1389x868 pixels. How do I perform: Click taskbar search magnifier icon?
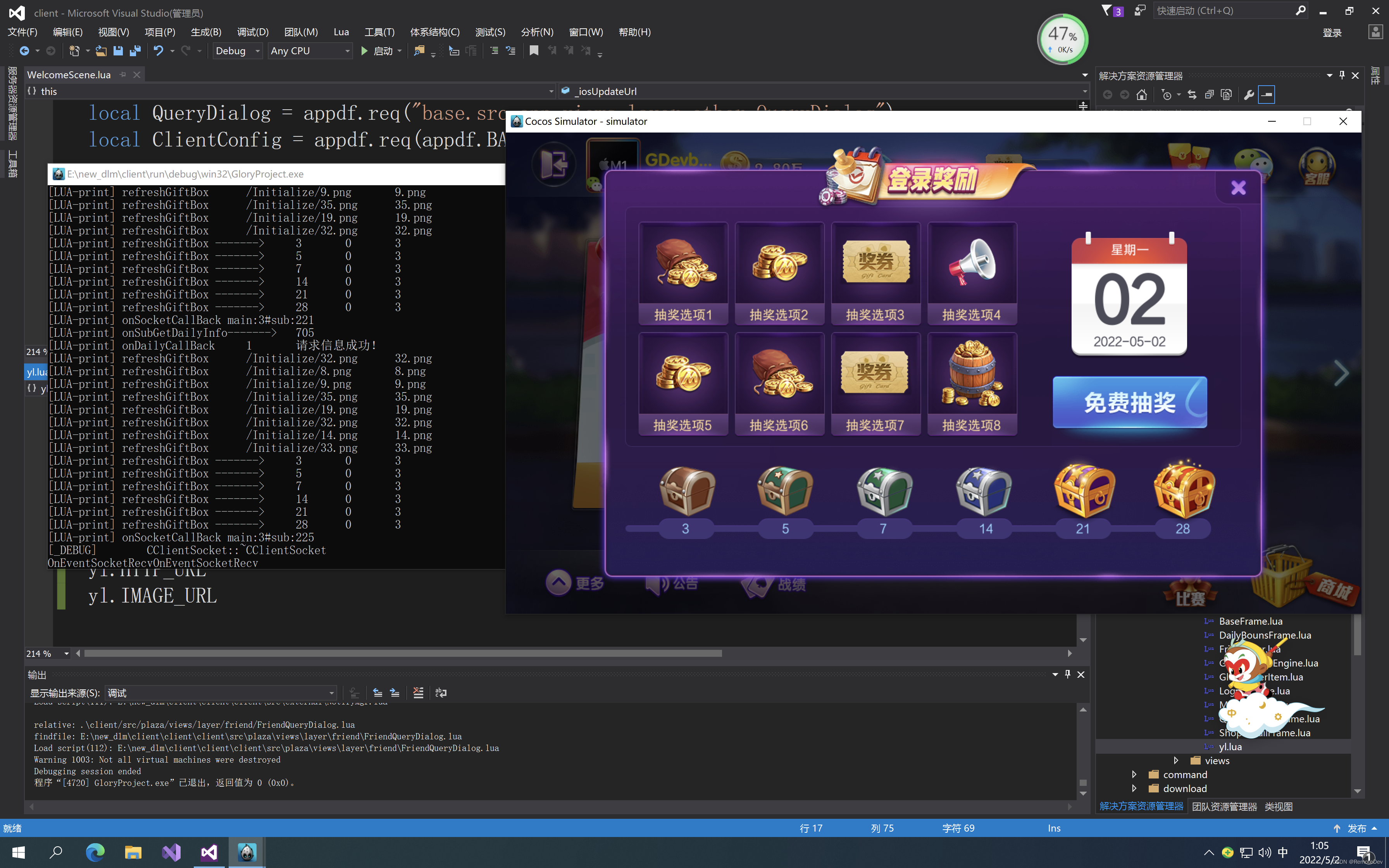coord(56,852)
